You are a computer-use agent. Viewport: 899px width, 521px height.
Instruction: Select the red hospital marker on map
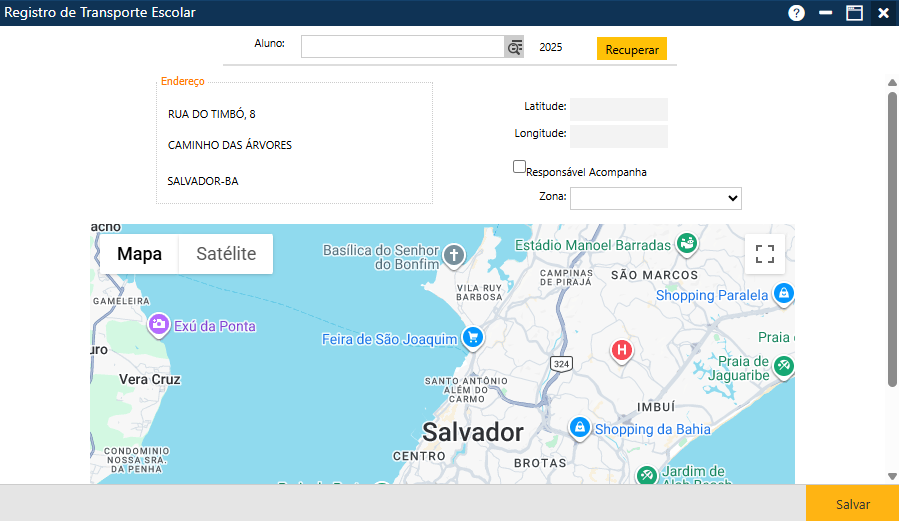[622, 350]
